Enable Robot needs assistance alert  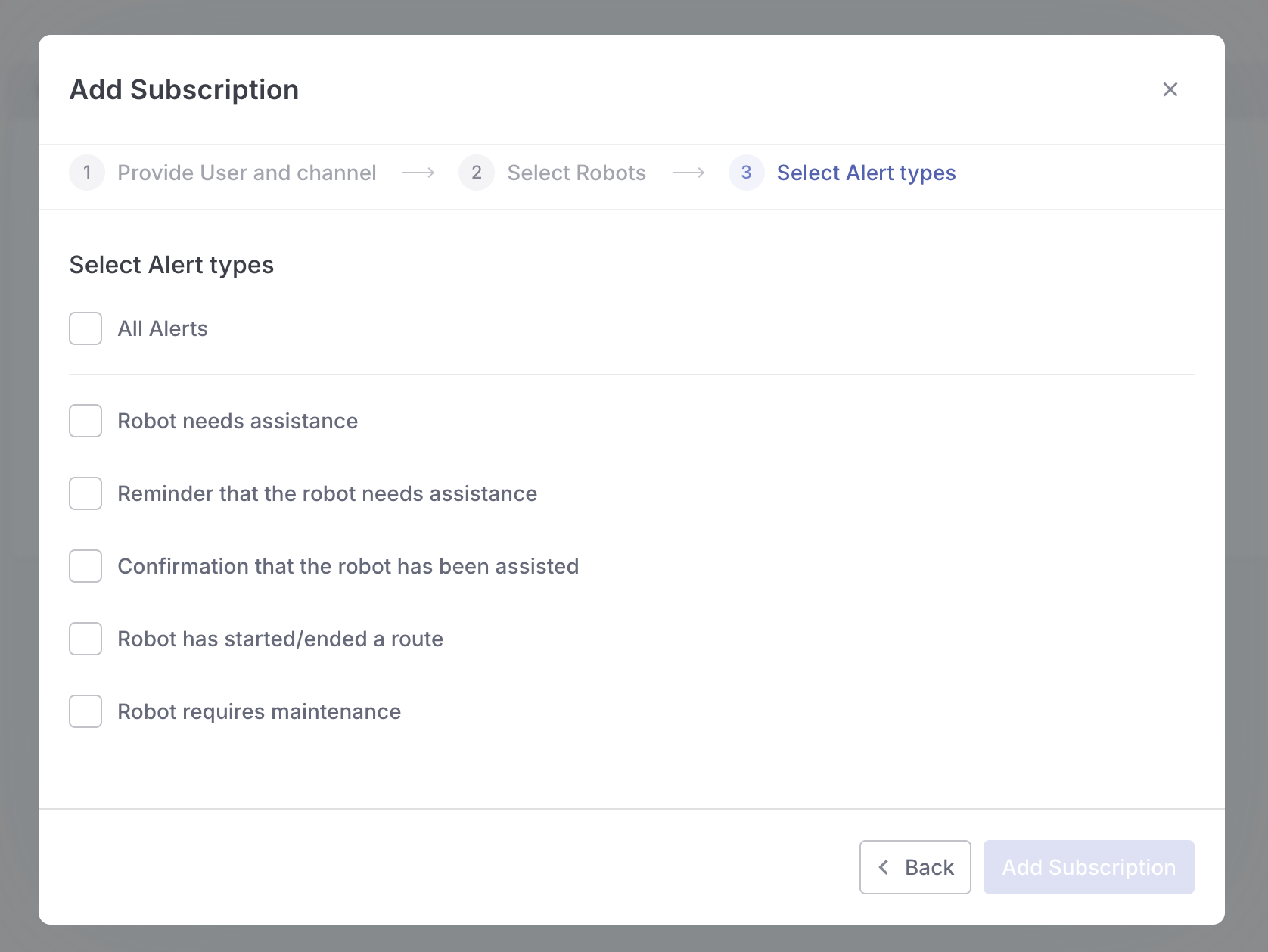(x=85, y=421)
